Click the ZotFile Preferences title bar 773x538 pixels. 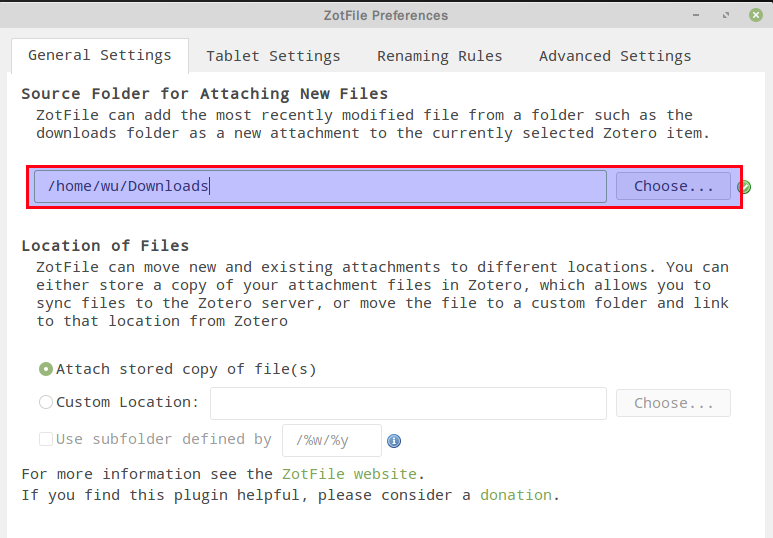[x=386, y=15]
